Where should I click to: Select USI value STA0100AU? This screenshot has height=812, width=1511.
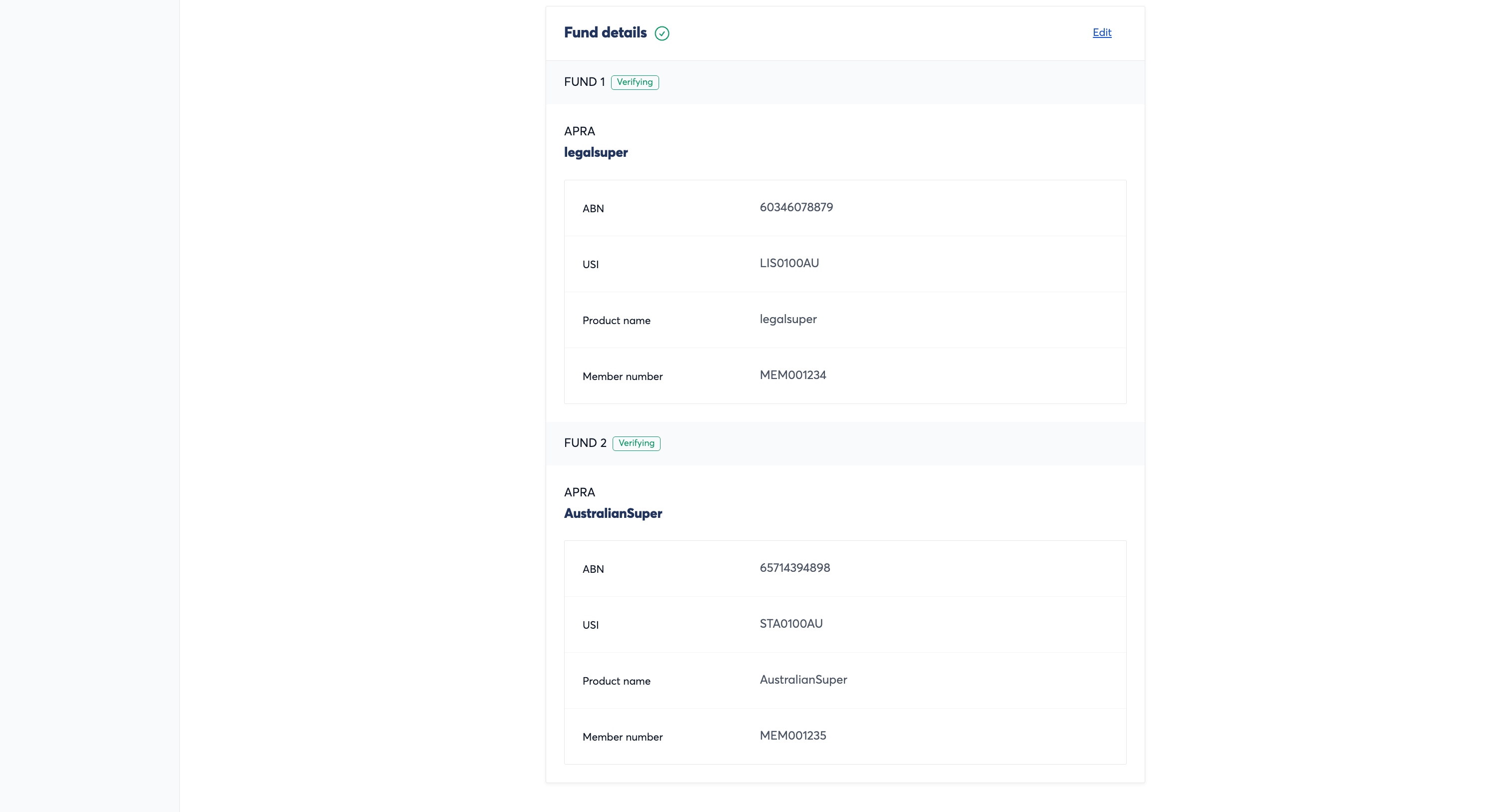(x=790, y=624)
